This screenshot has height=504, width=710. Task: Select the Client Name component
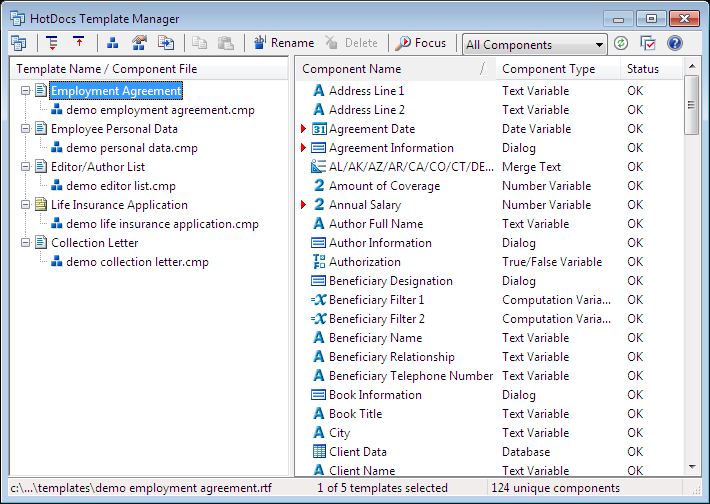pos(362,470)
